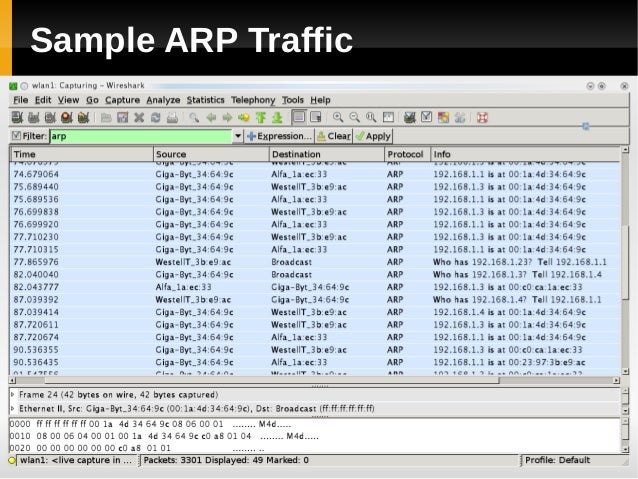Click the Find packet magnifier icon
The width and height of the screenshot is (638, 479).
pos(194,118)
